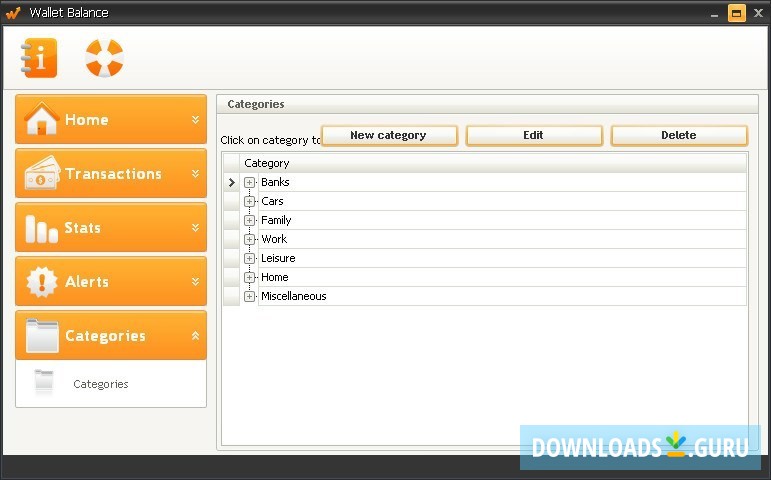This screenshot has height=480, width=771.
Task: Expand the Family category tree node
Action: pyautogui.click(x=249, y=220)
